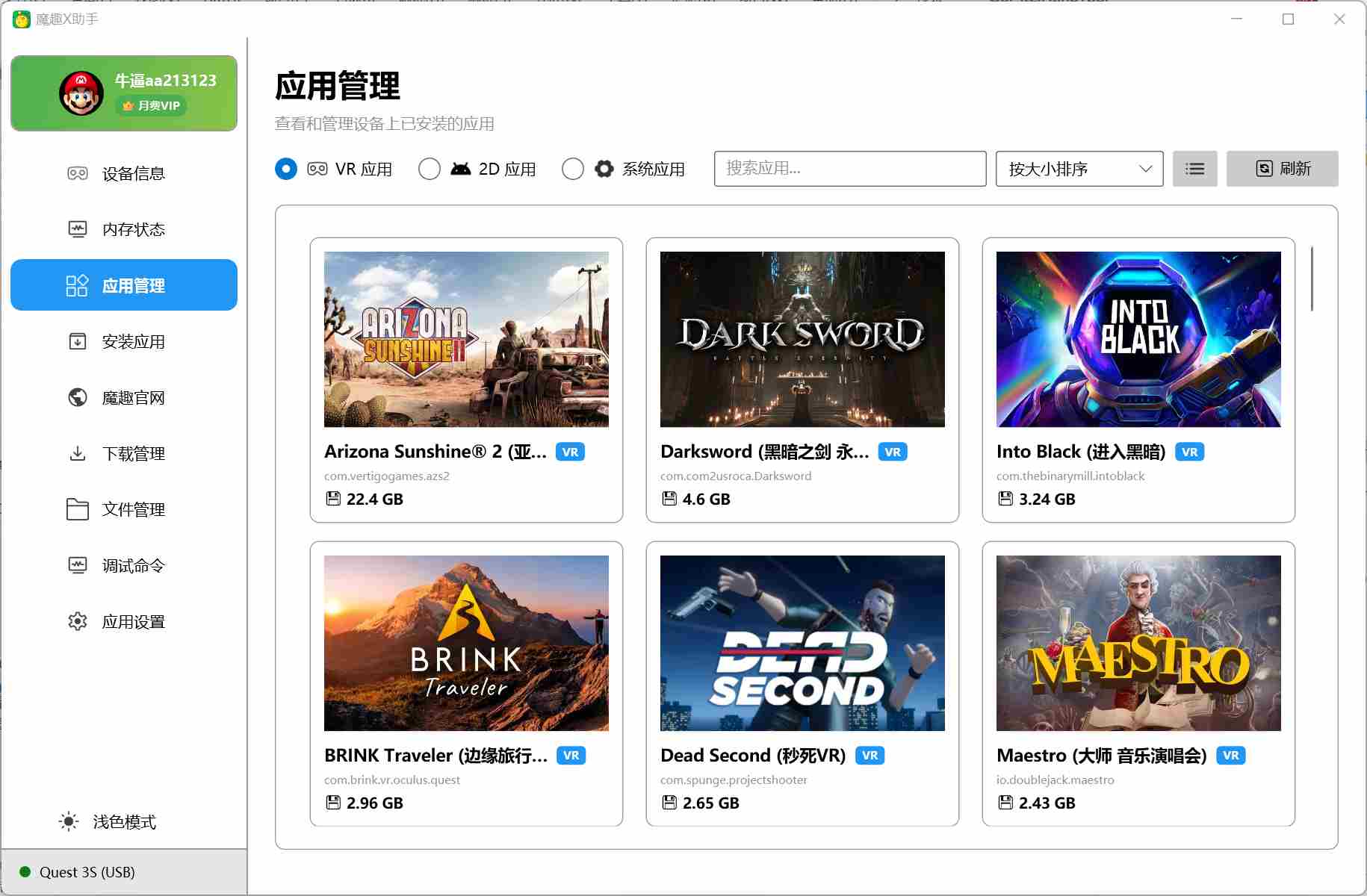This screenshot has width=1367, height=896.
Task: Click the 月费VIP badge on the profile
Action: pos(152,106)
